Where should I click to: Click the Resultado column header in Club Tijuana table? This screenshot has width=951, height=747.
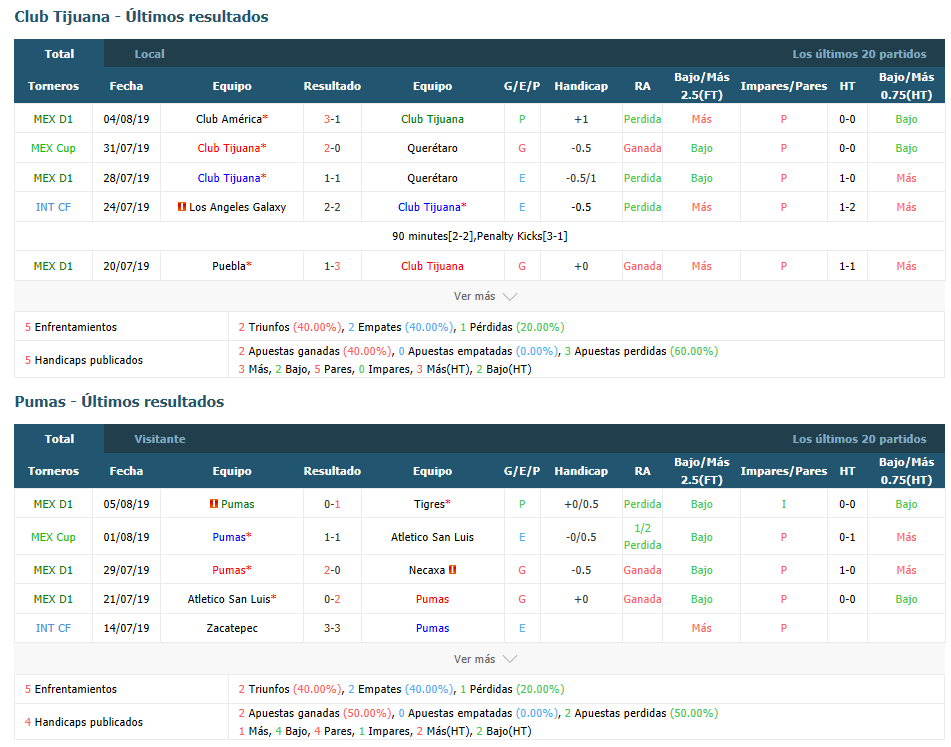(x=332, y=86)
